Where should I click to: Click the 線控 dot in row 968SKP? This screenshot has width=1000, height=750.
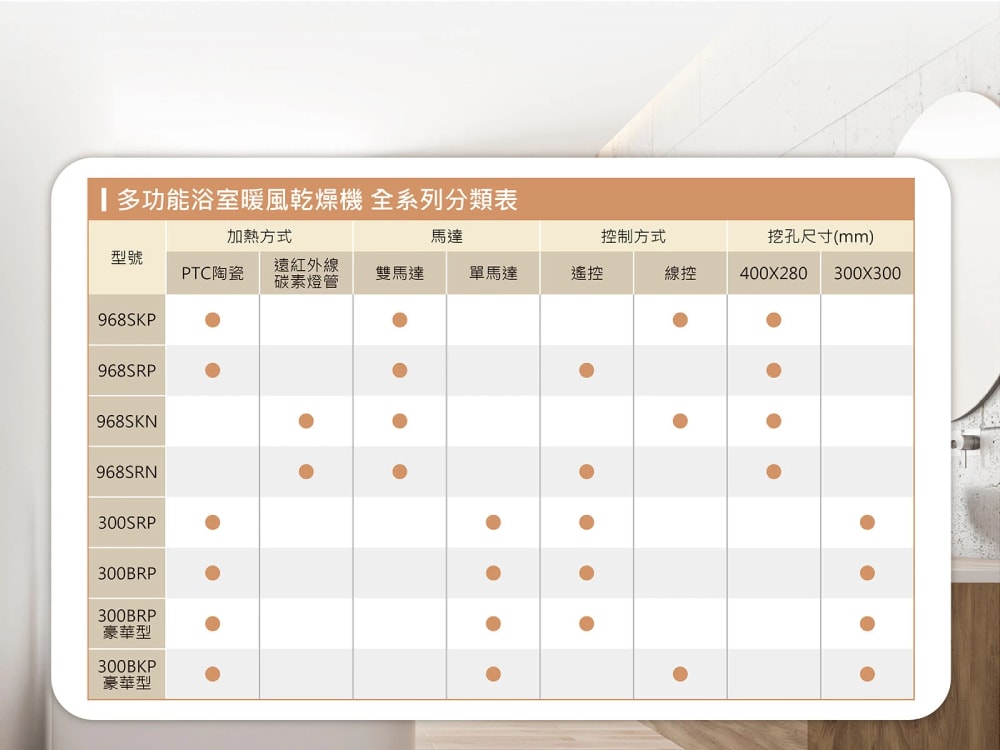[x=680, y=320]
